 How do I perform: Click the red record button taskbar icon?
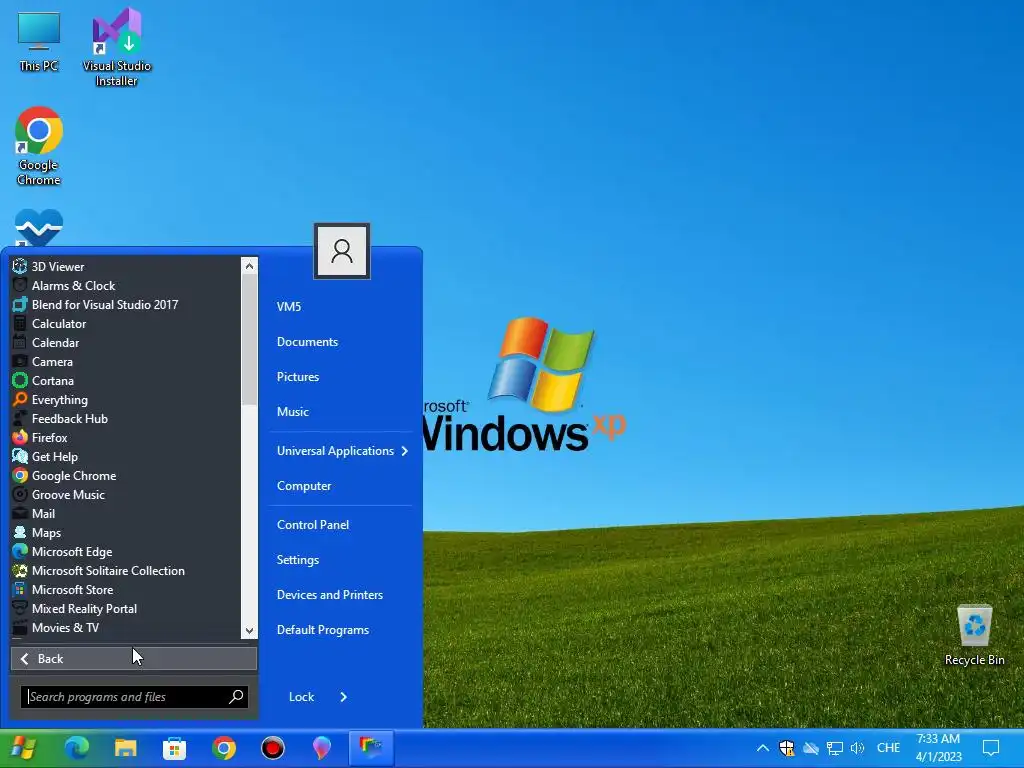[x=272, y=748]
